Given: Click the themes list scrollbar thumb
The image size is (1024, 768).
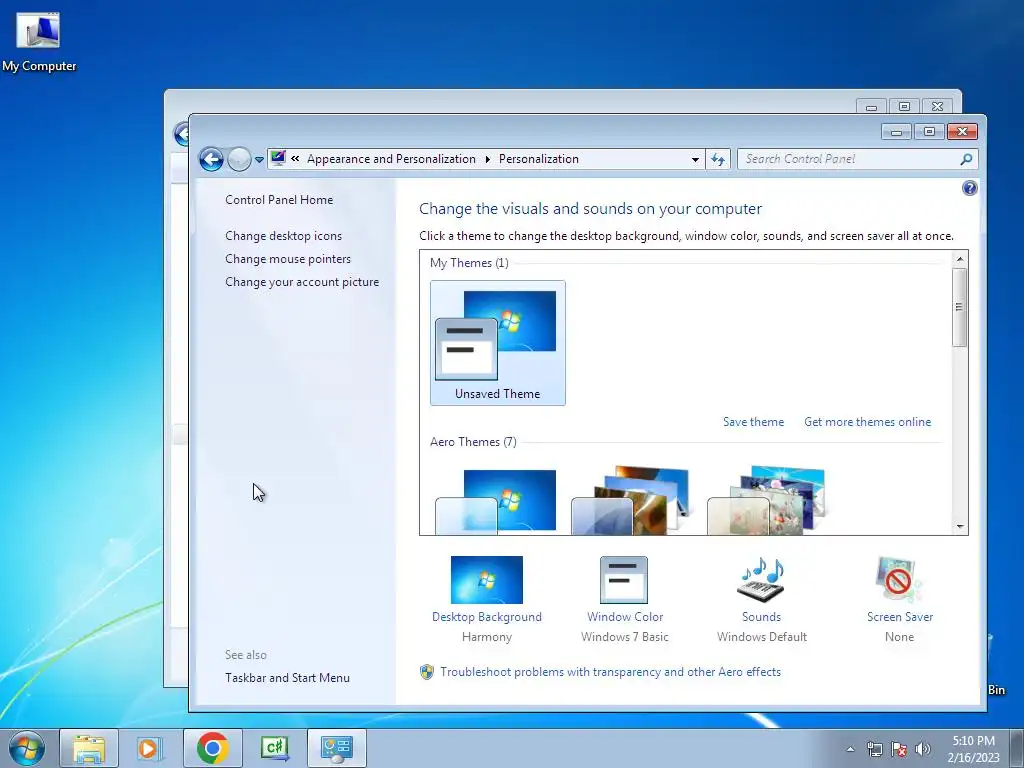Looking at the screenshot, I should [x=959, y=307].
